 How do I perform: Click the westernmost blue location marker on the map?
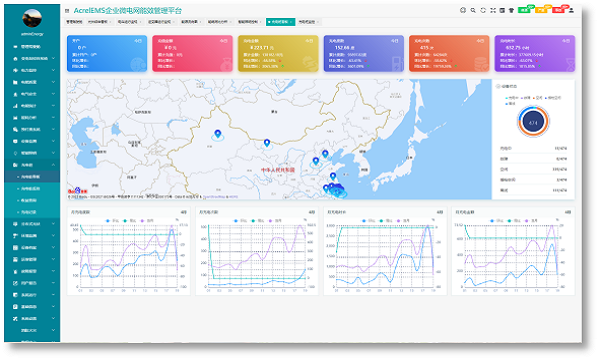pyautogui.click(x=217, y=134)
